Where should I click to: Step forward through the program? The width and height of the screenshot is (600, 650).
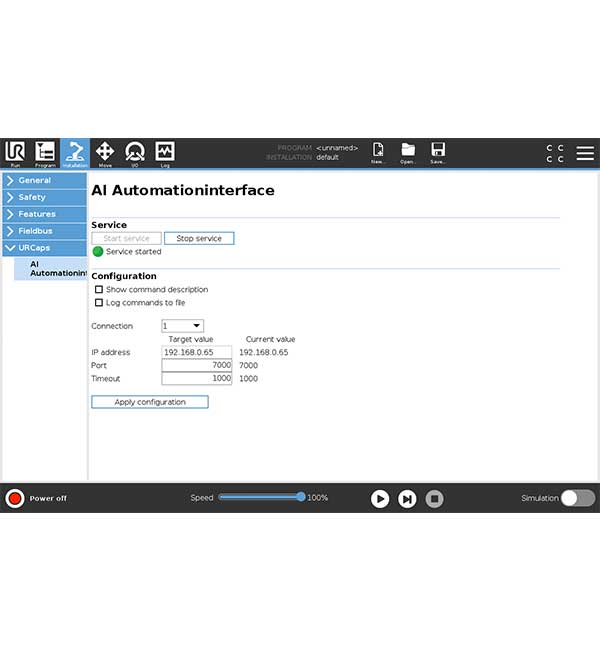pos(407,499)
